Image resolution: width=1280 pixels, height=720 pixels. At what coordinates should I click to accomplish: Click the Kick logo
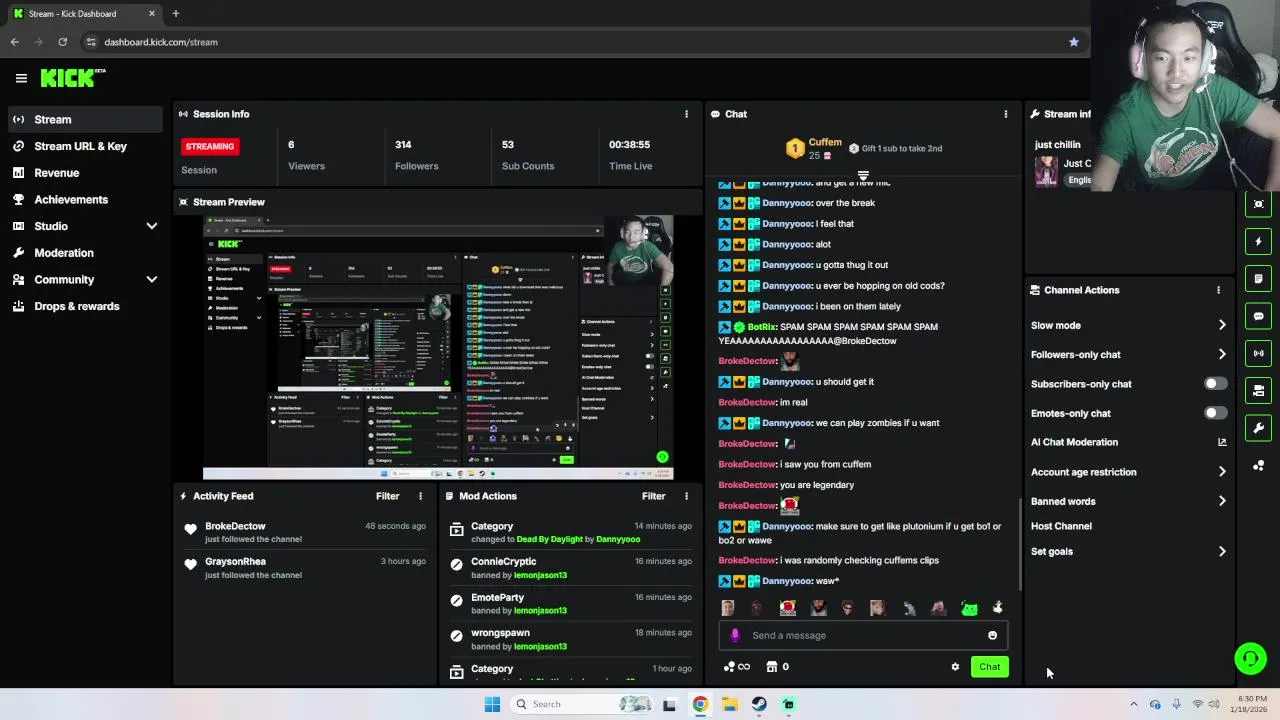72,78
